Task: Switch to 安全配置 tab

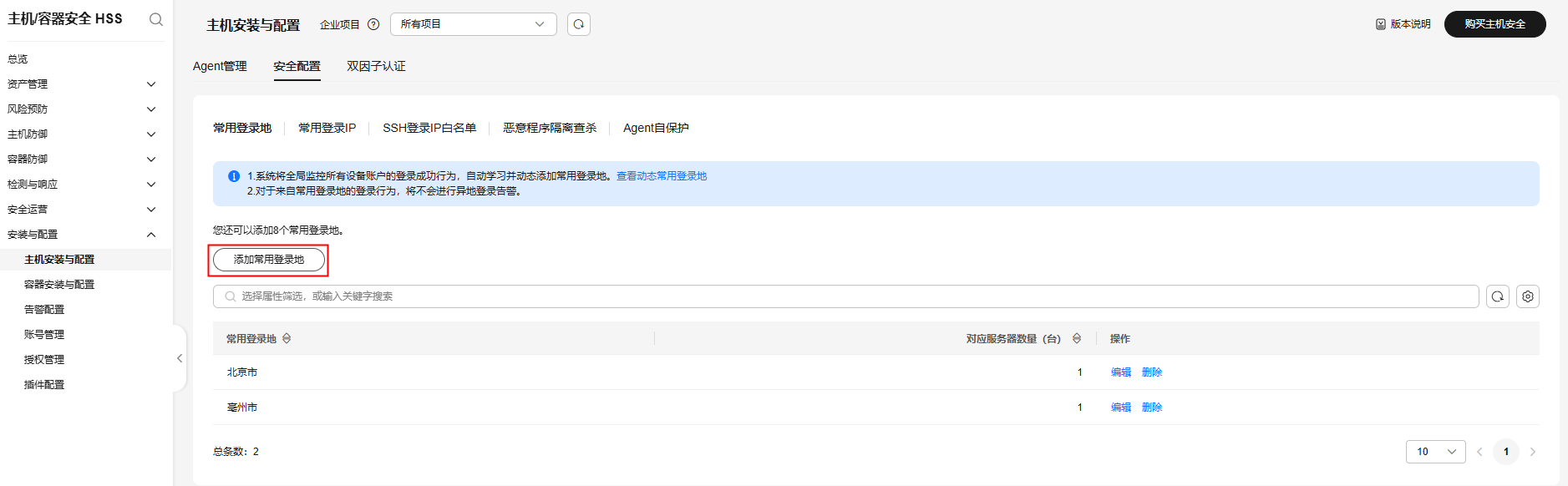Action: click(x=297, y=66)
